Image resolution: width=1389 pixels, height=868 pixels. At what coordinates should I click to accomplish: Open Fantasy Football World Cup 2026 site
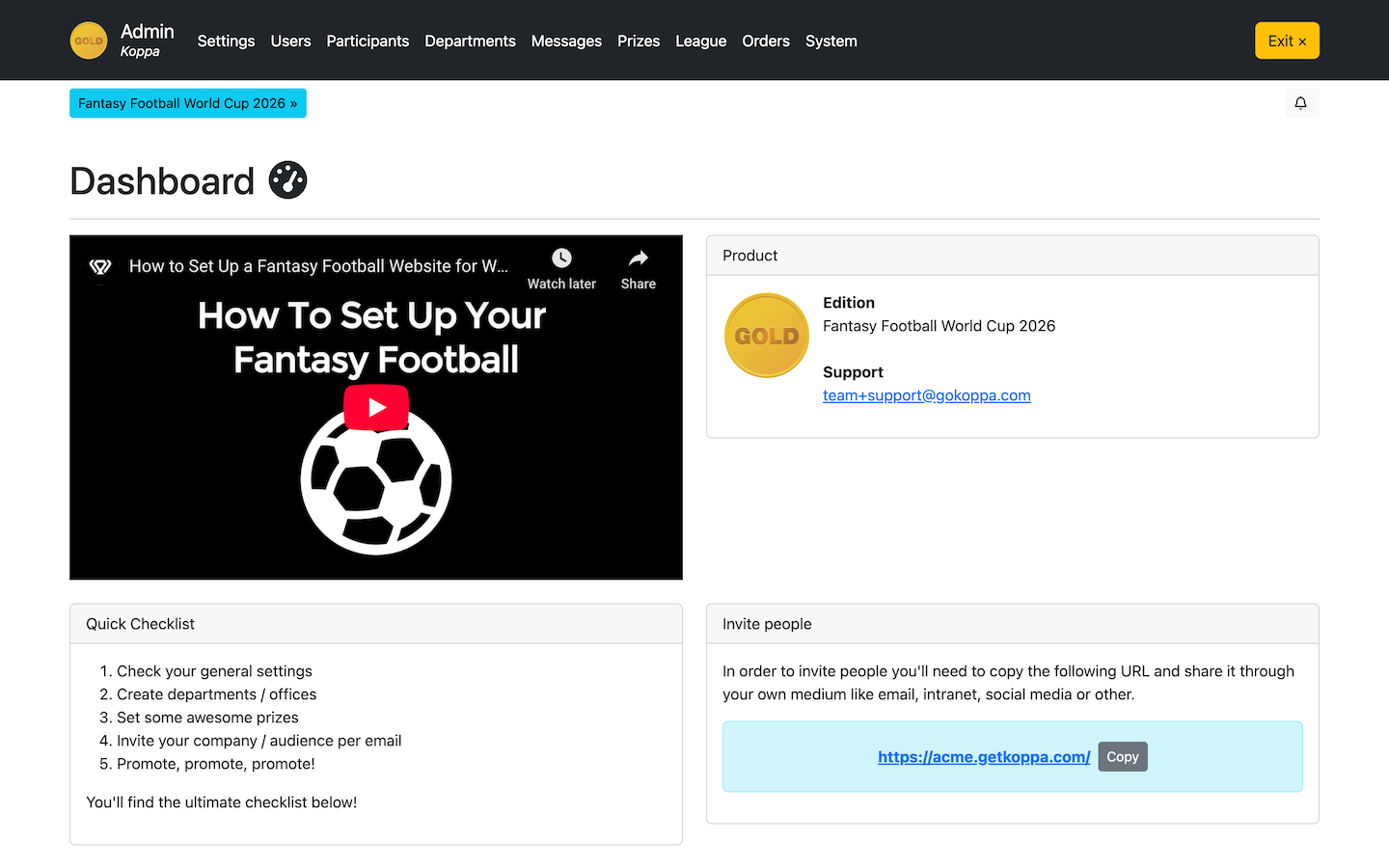[187, 102]
